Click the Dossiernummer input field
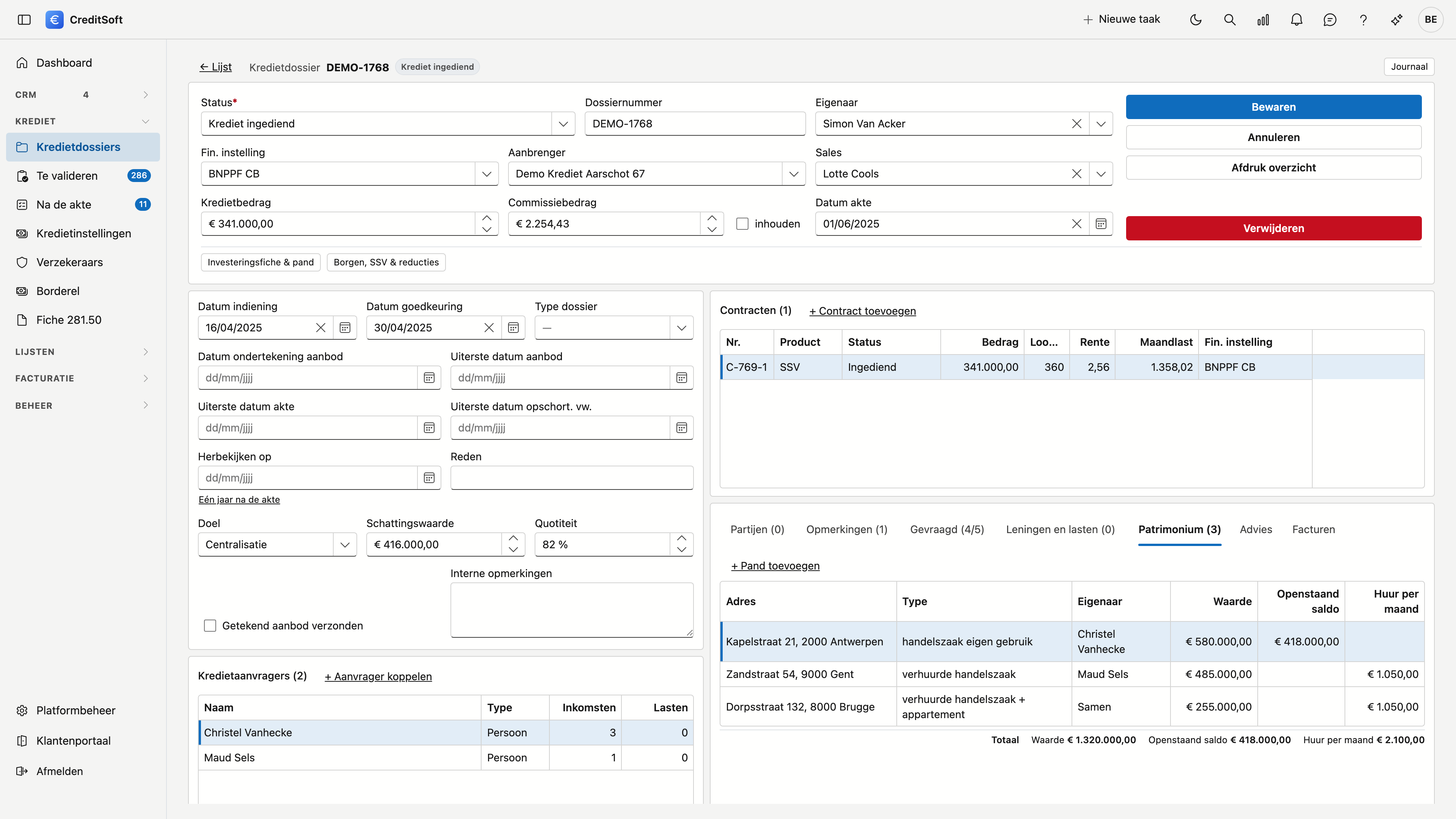This screenshot has width=1456, height=819. pos(695,124)
